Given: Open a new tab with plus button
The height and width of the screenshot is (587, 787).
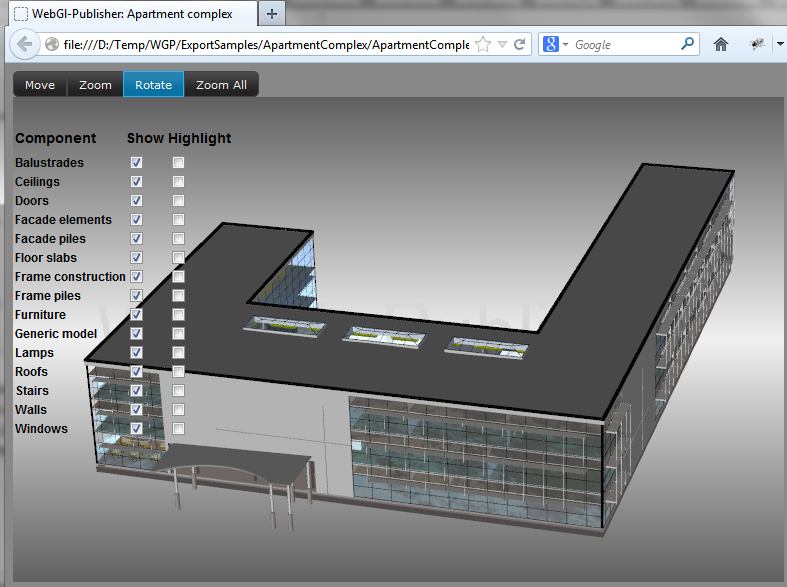Looking at the screenshot, I should (272, 14).
